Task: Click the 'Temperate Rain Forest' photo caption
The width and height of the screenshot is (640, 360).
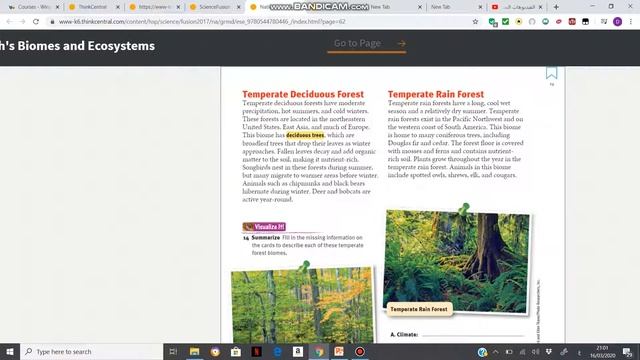Action: [x=419, y=309]
